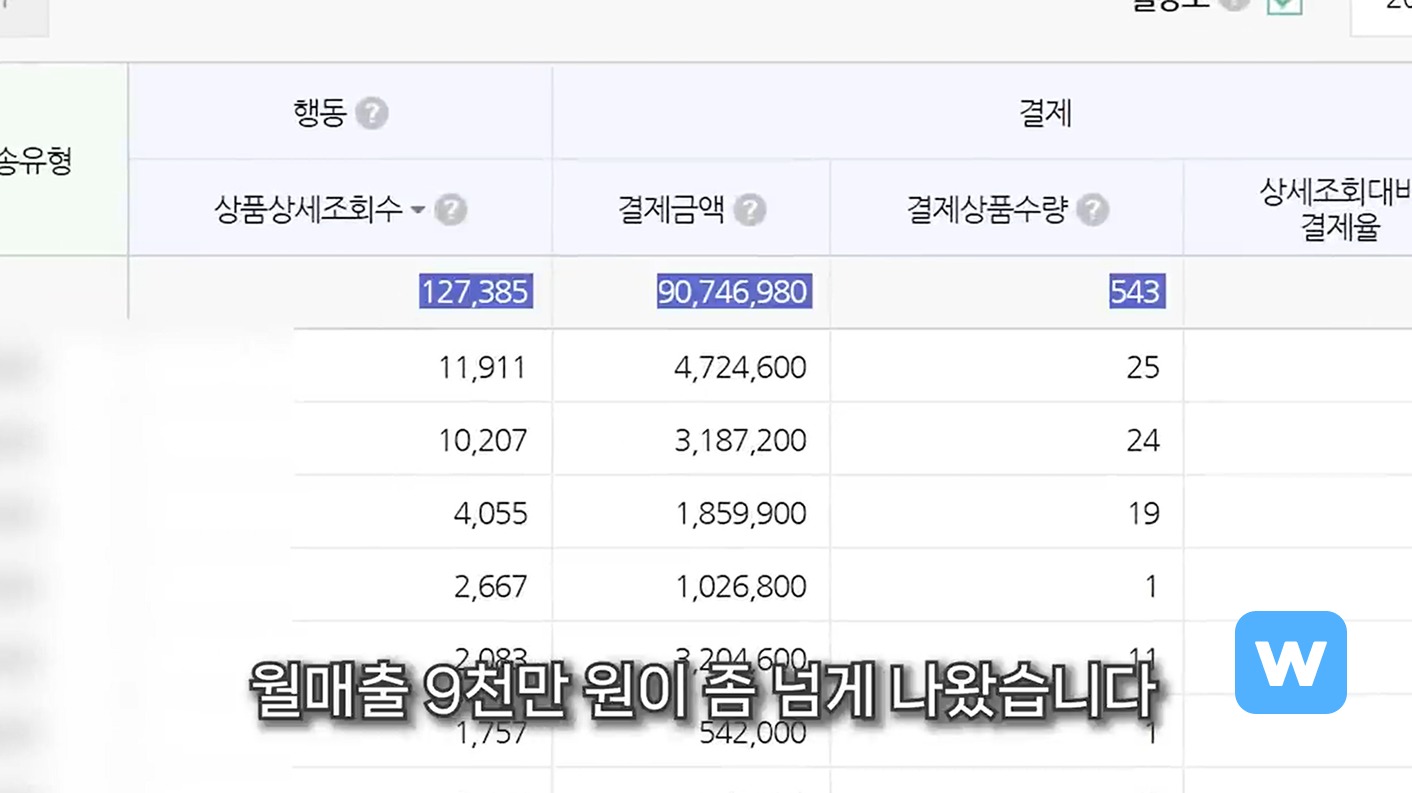Select total quantity value 543

(1136, 292)
